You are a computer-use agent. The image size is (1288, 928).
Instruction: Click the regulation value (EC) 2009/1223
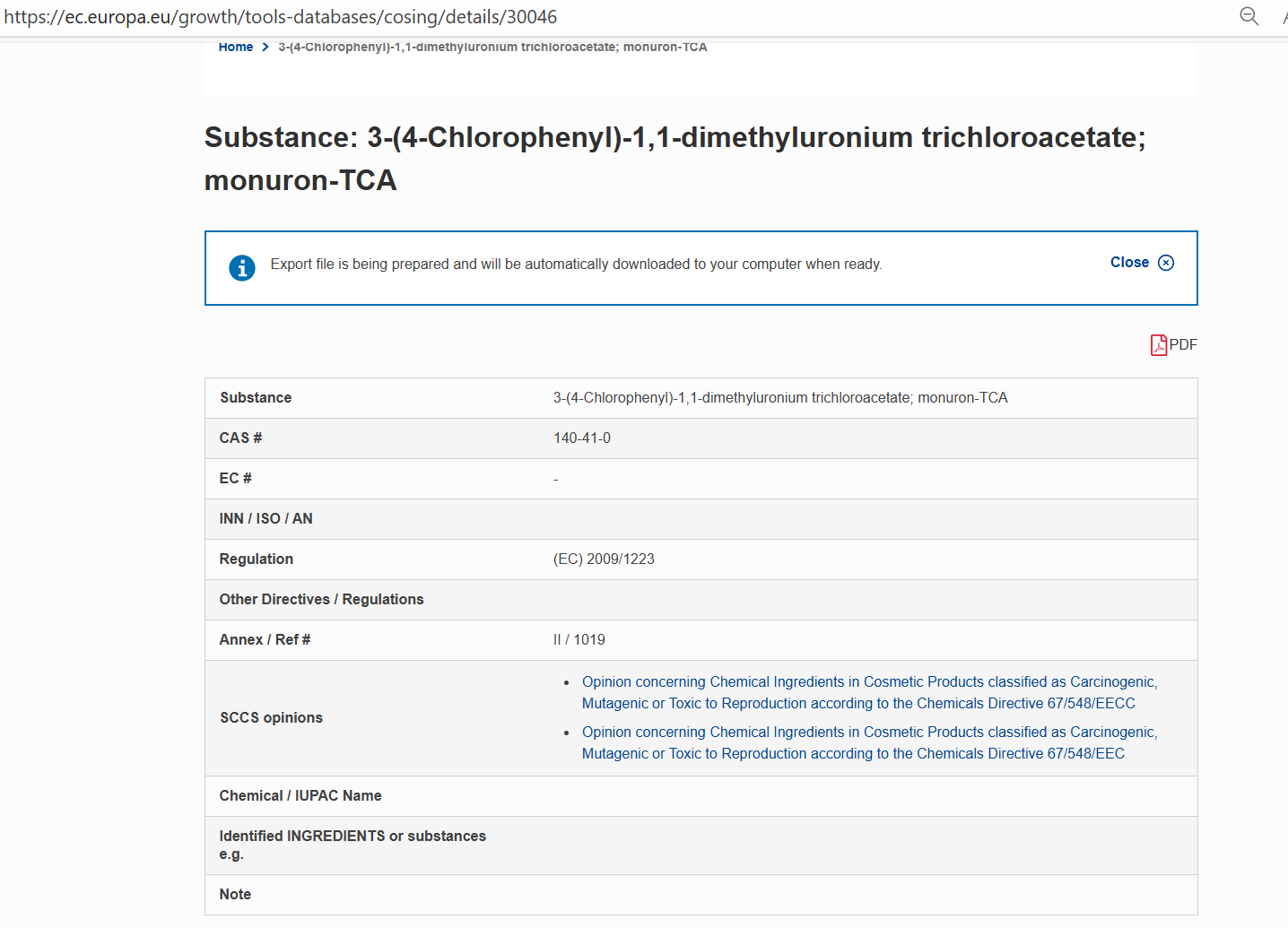coord(604,559)
